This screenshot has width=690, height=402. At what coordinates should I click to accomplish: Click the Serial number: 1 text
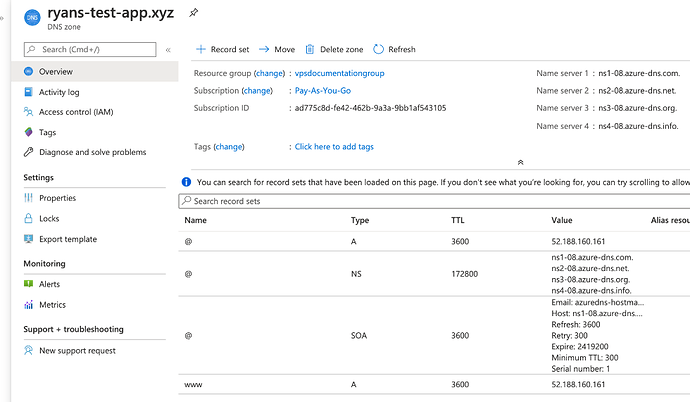coord(580,369)
